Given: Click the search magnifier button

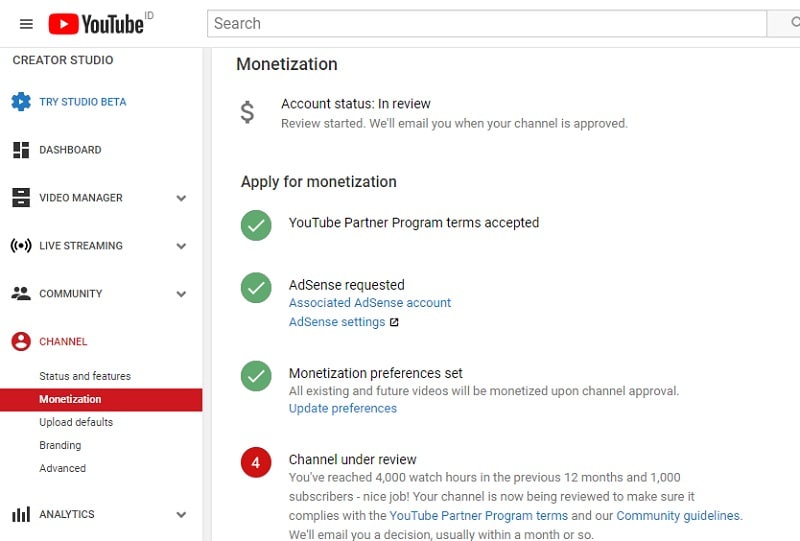Looking at the screenshot, I should point(784,23).
